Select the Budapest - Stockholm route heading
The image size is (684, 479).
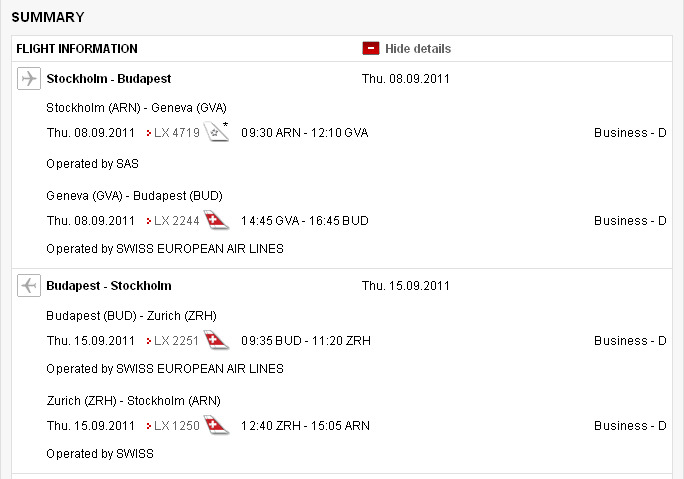click(x=109, y=285)
